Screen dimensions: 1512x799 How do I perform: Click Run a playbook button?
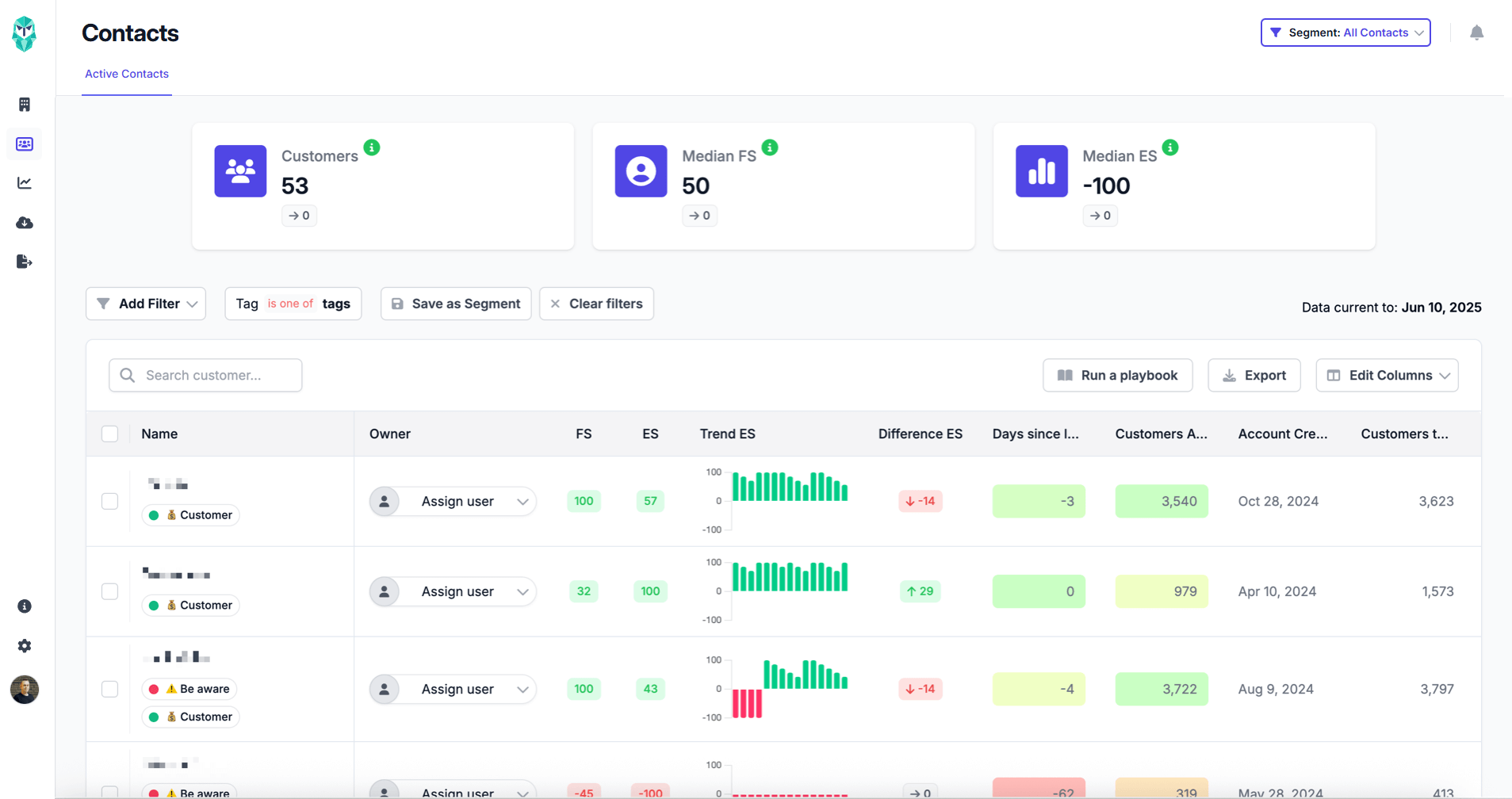pos(1118,375)
